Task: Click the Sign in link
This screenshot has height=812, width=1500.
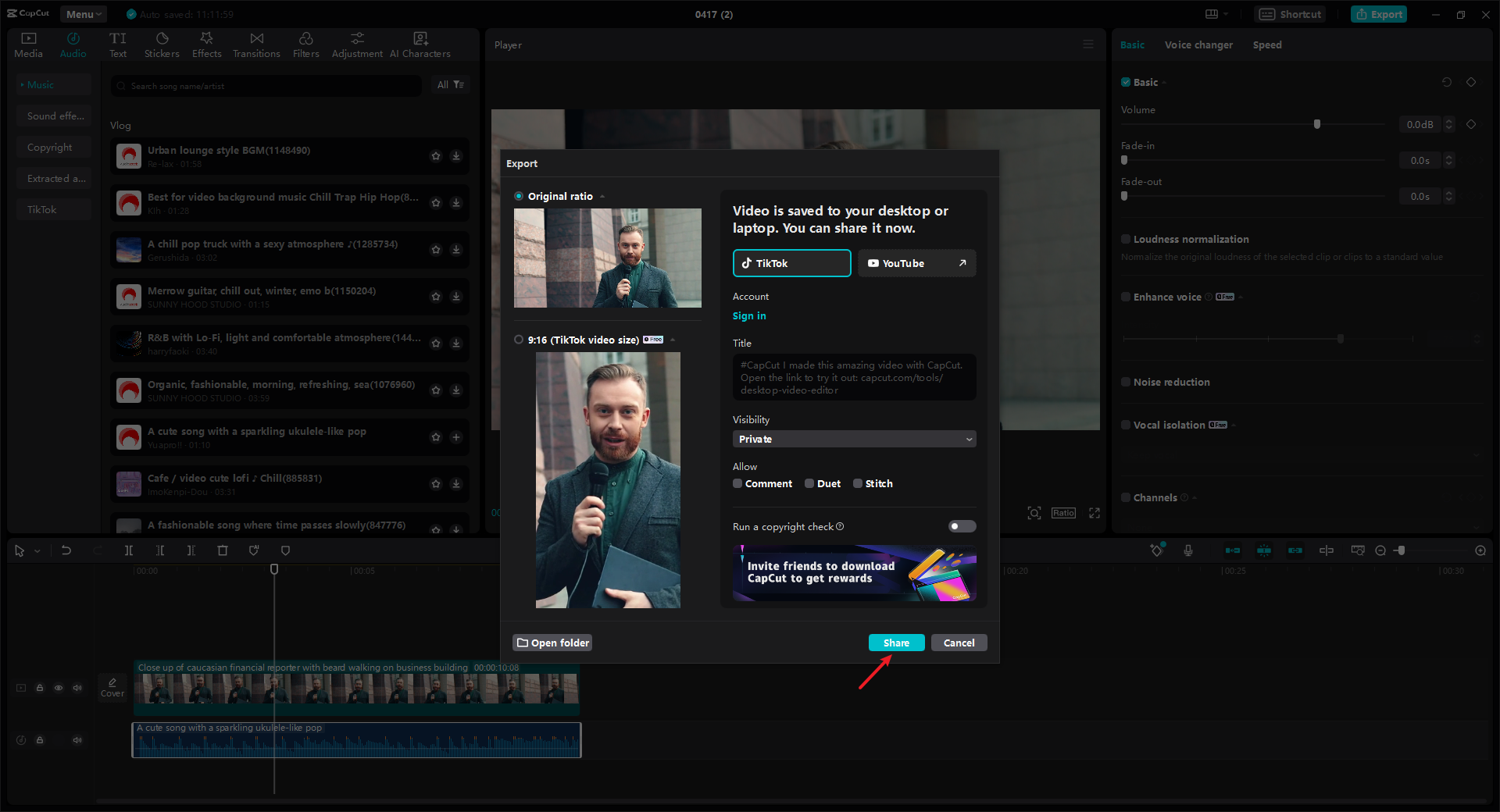Action: [749, 315]
